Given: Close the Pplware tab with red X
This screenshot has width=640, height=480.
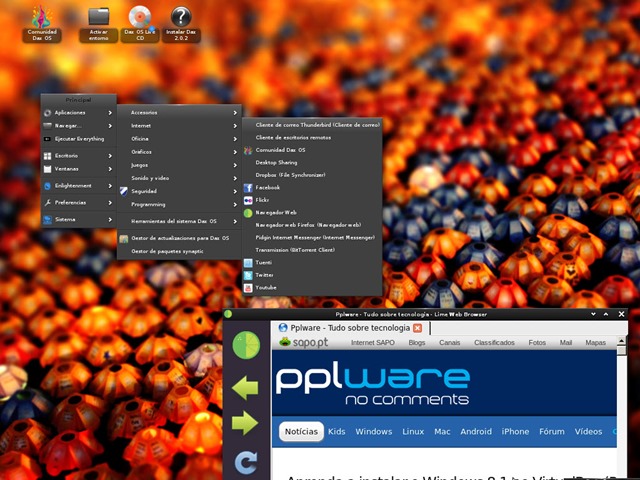Looking at the screenshot, I should point(417,328).
